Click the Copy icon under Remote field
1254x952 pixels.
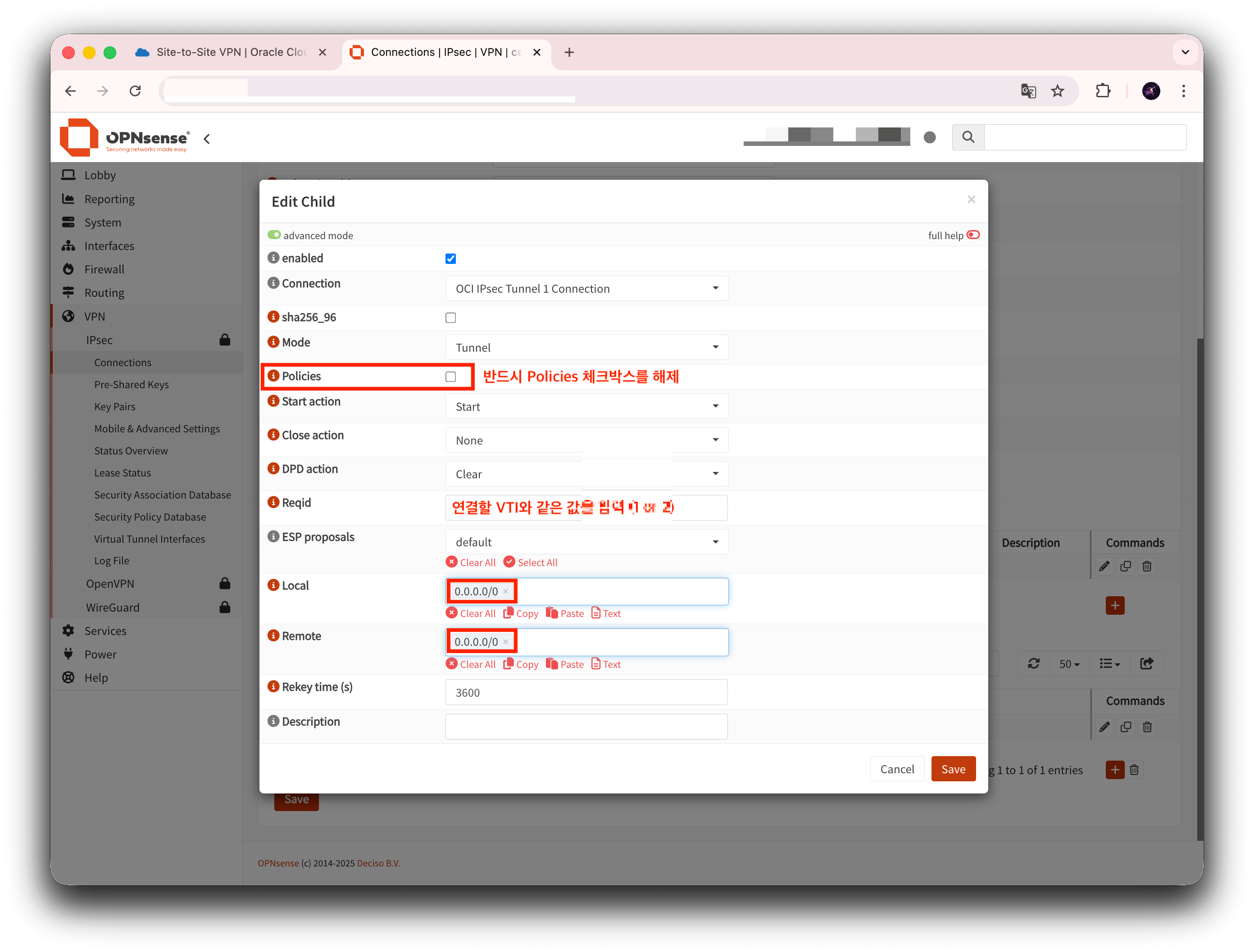click(509, 664)
